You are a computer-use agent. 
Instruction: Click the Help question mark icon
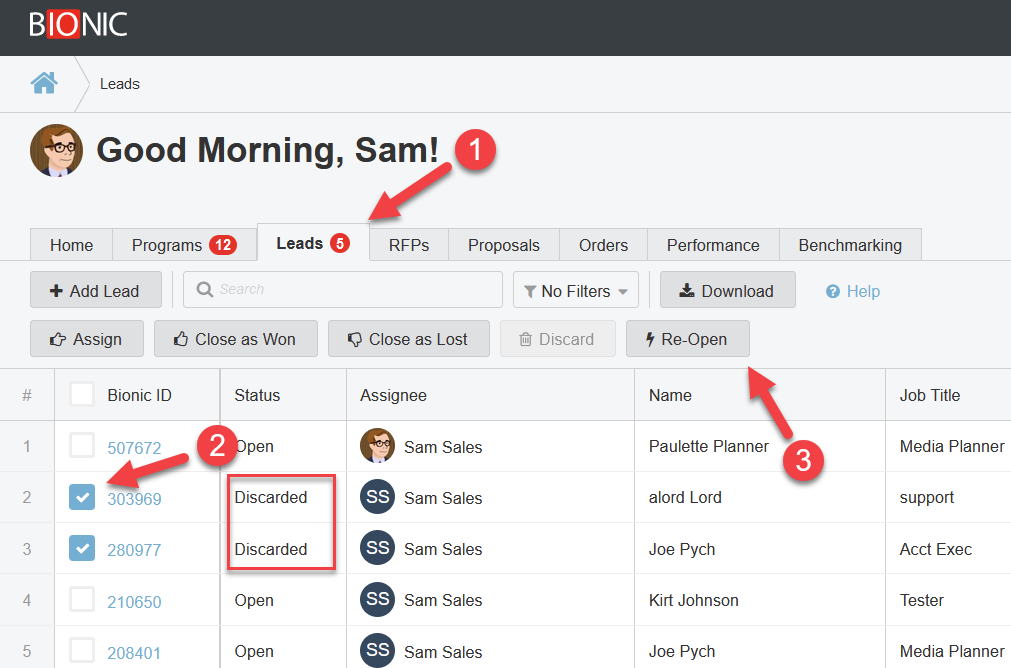pyautogui.click(x=832, y=291)
